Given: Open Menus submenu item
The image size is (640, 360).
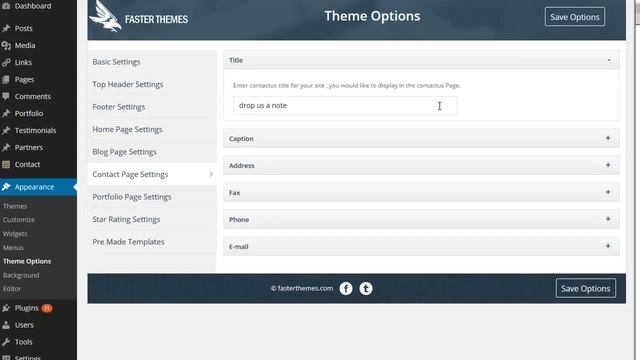Looking at the screenshot, I should pos(13,248).
